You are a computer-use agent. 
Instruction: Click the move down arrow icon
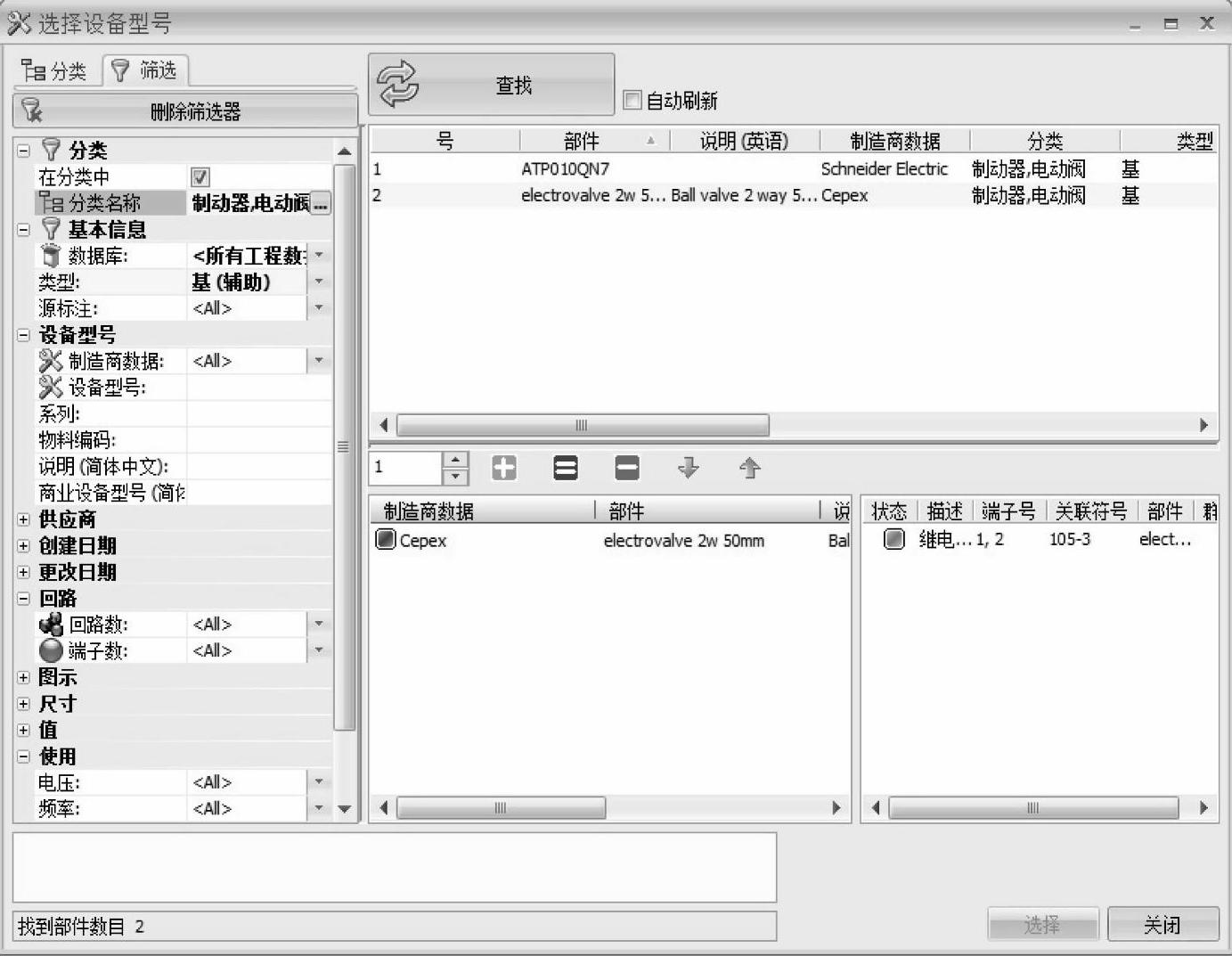689,468
